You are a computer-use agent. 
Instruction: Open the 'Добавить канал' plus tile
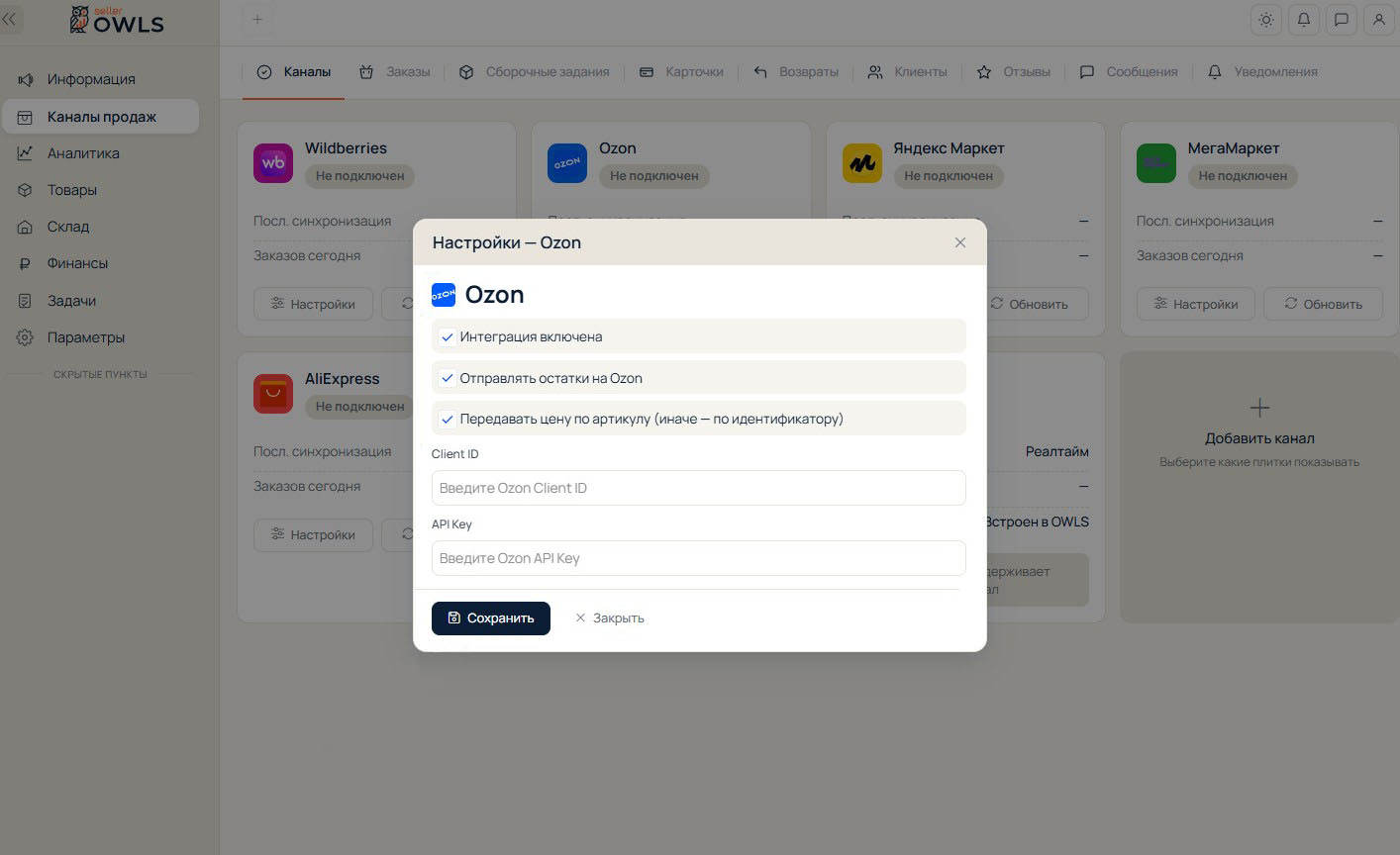(x=1259, y=487)
